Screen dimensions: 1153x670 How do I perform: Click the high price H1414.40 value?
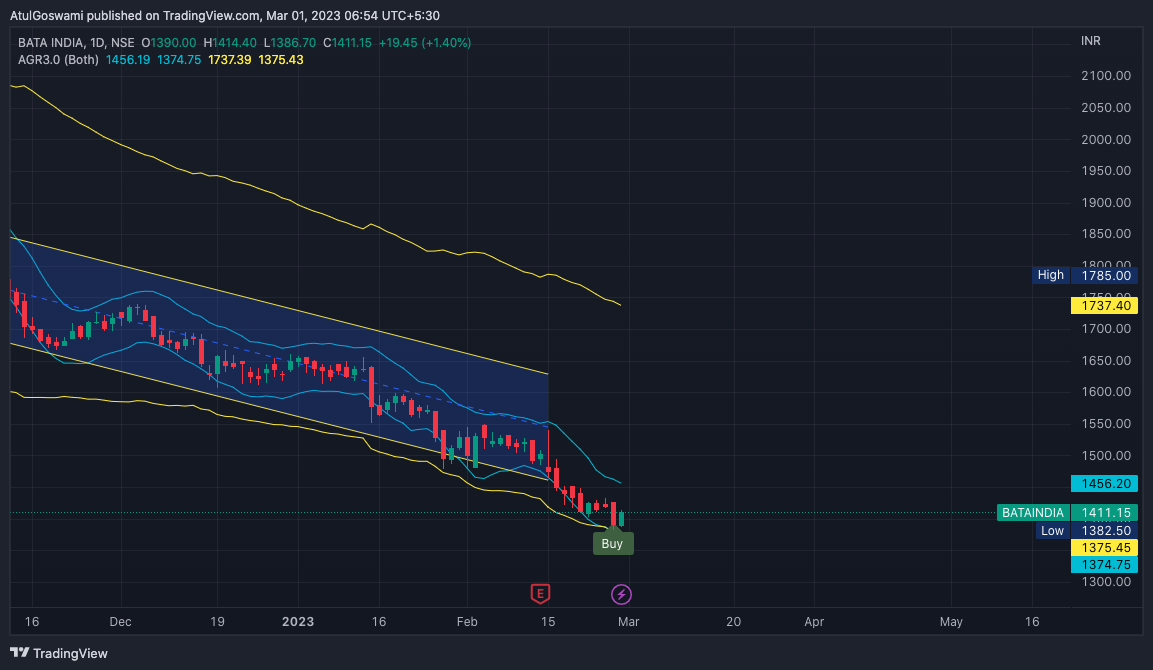coord(230,43)
